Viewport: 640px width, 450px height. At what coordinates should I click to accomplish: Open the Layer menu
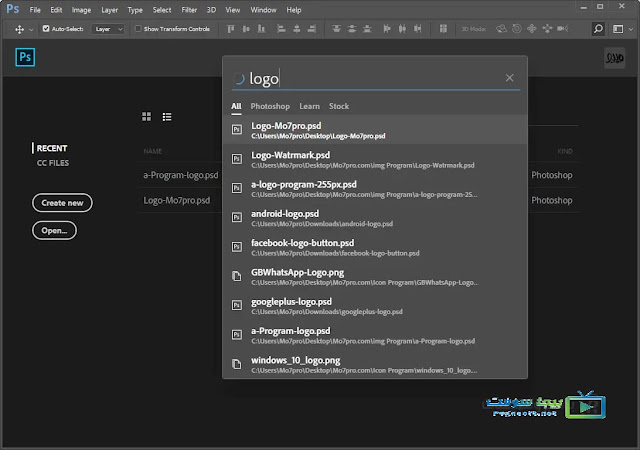click(x=109, y=10)
